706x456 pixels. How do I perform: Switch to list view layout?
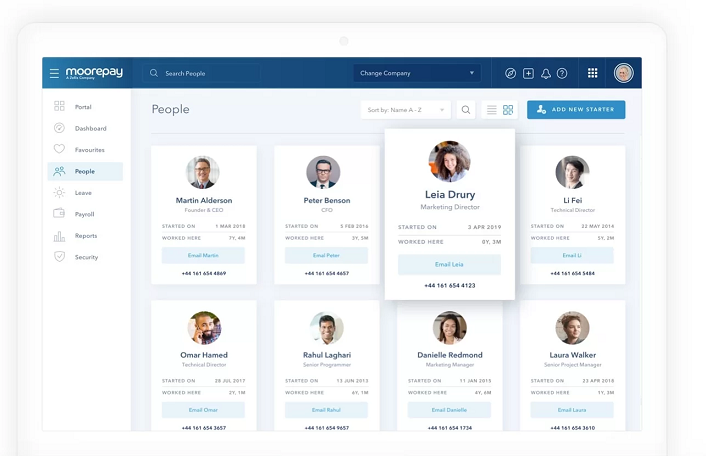coord(491,110)
